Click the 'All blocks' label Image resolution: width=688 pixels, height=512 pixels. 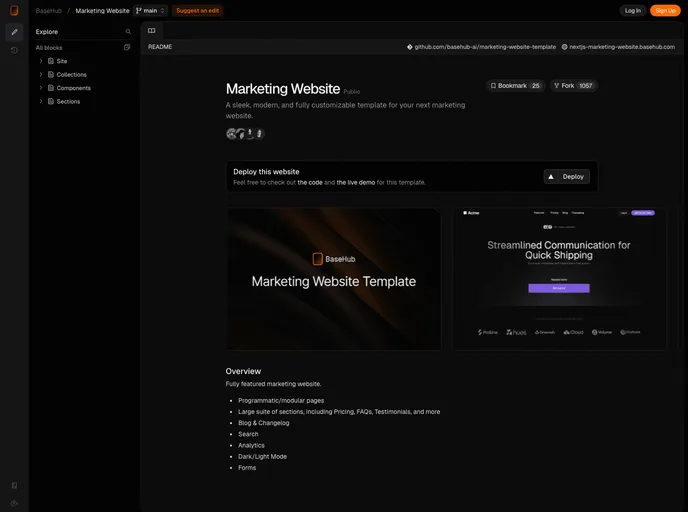tap(49, 47)
